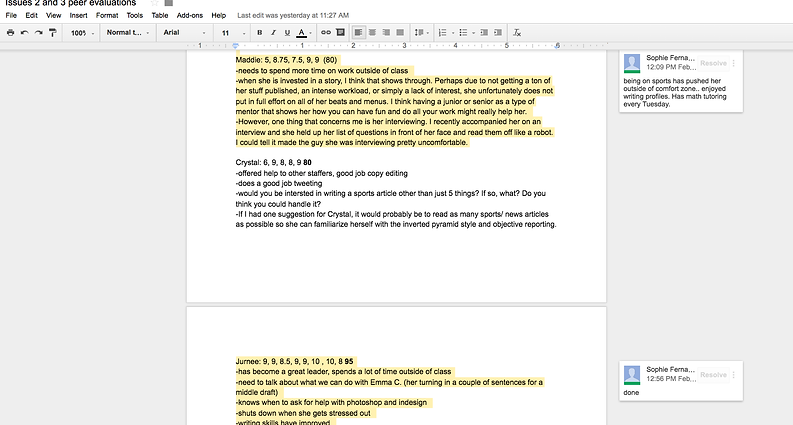Open more options on the 'done' comment
Screen dimensions: 793x425
click(734, 375)
